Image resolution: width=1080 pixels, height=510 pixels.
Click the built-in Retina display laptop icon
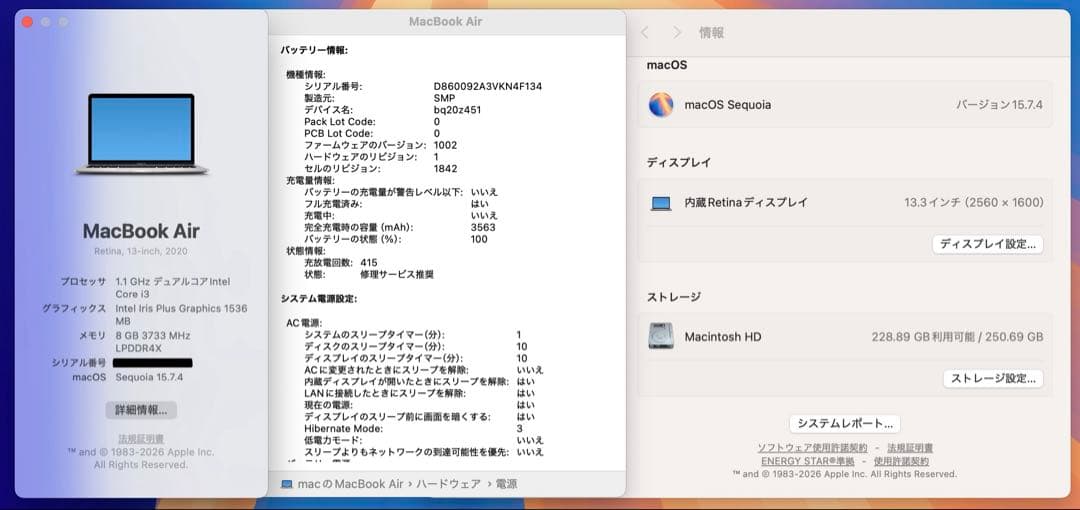(x=661, y=203)
